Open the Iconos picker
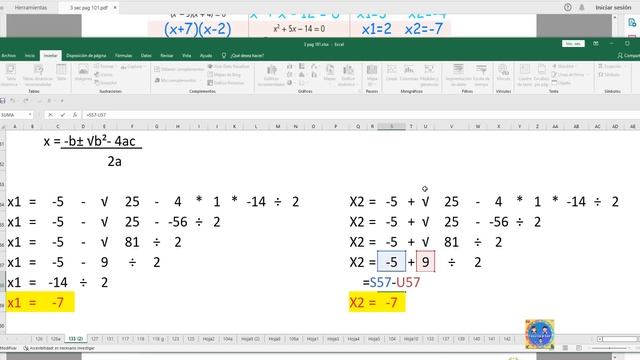Screen dimensions: 640x360 pyautogui.click(x=104, y=75)
